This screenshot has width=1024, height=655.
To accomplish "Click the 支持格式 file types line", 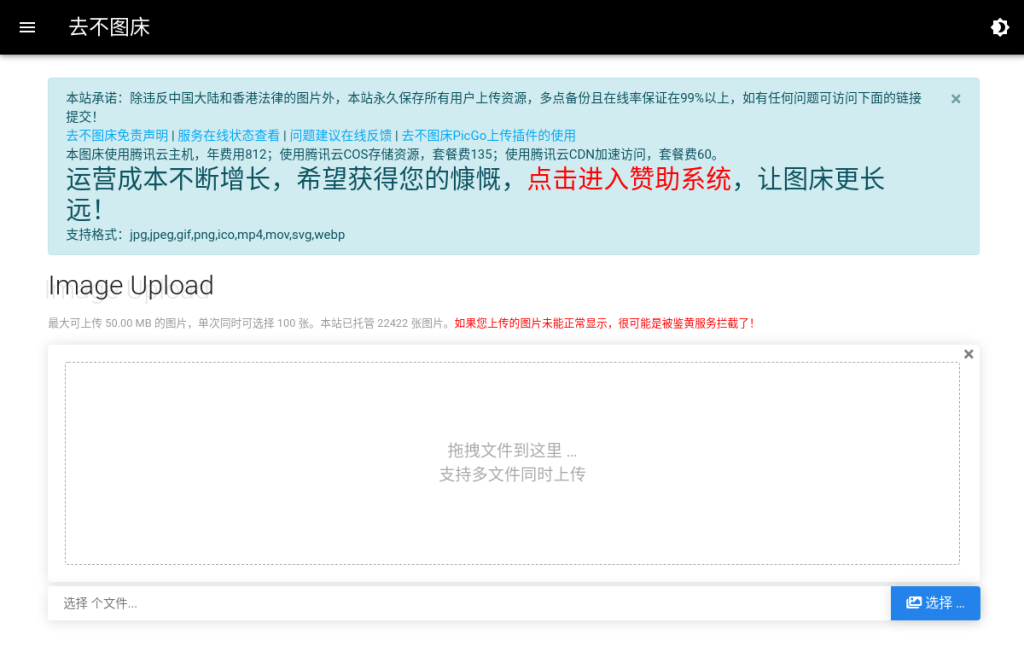I will (x=205, y=235).
